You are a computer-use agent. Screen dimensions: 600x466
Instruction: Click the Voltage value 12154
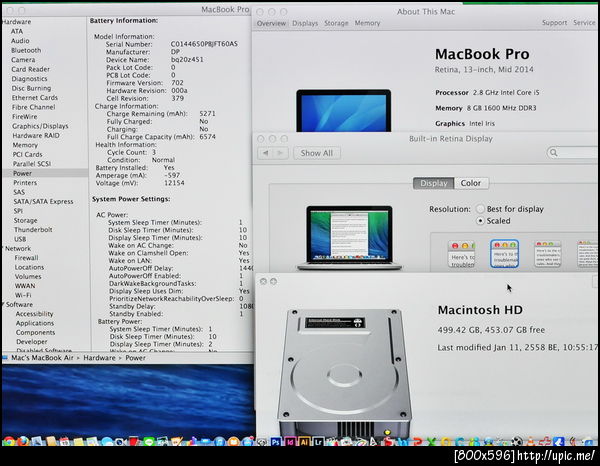point(174,183)
